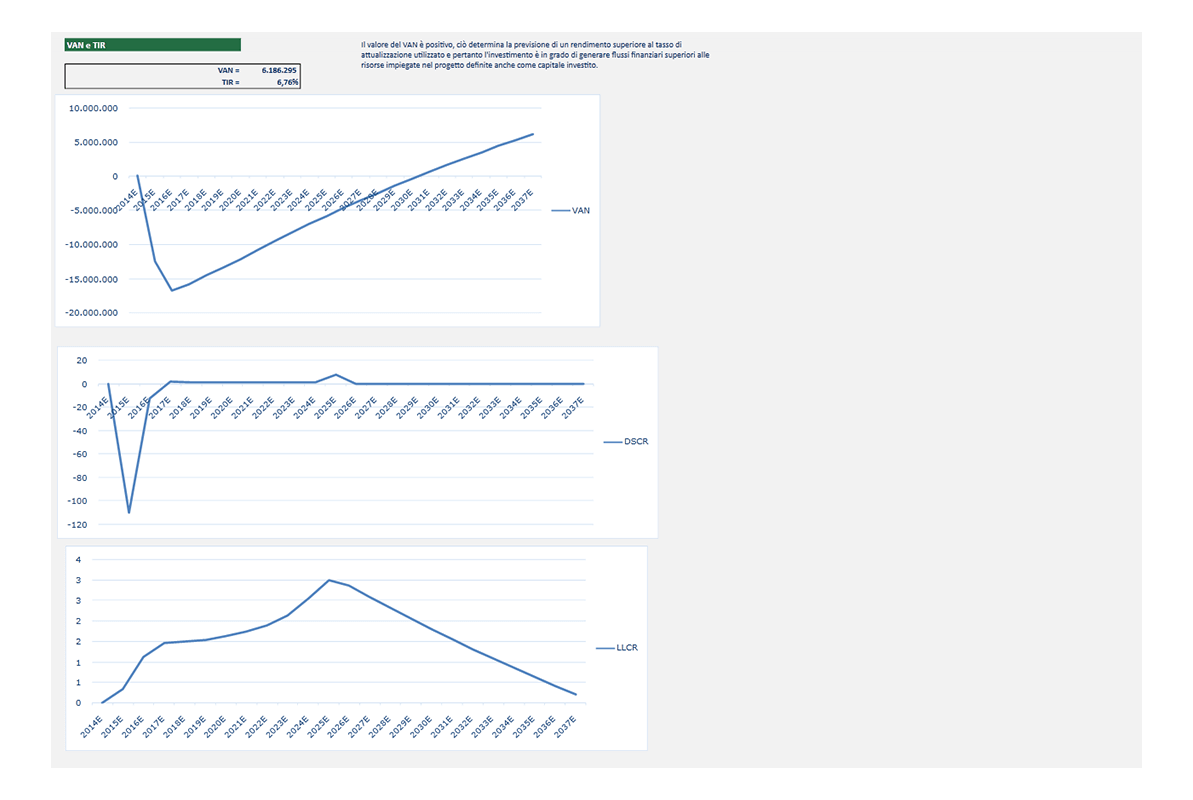Select the 10.000.000 axis label in VAN chart

click(94, 108)
